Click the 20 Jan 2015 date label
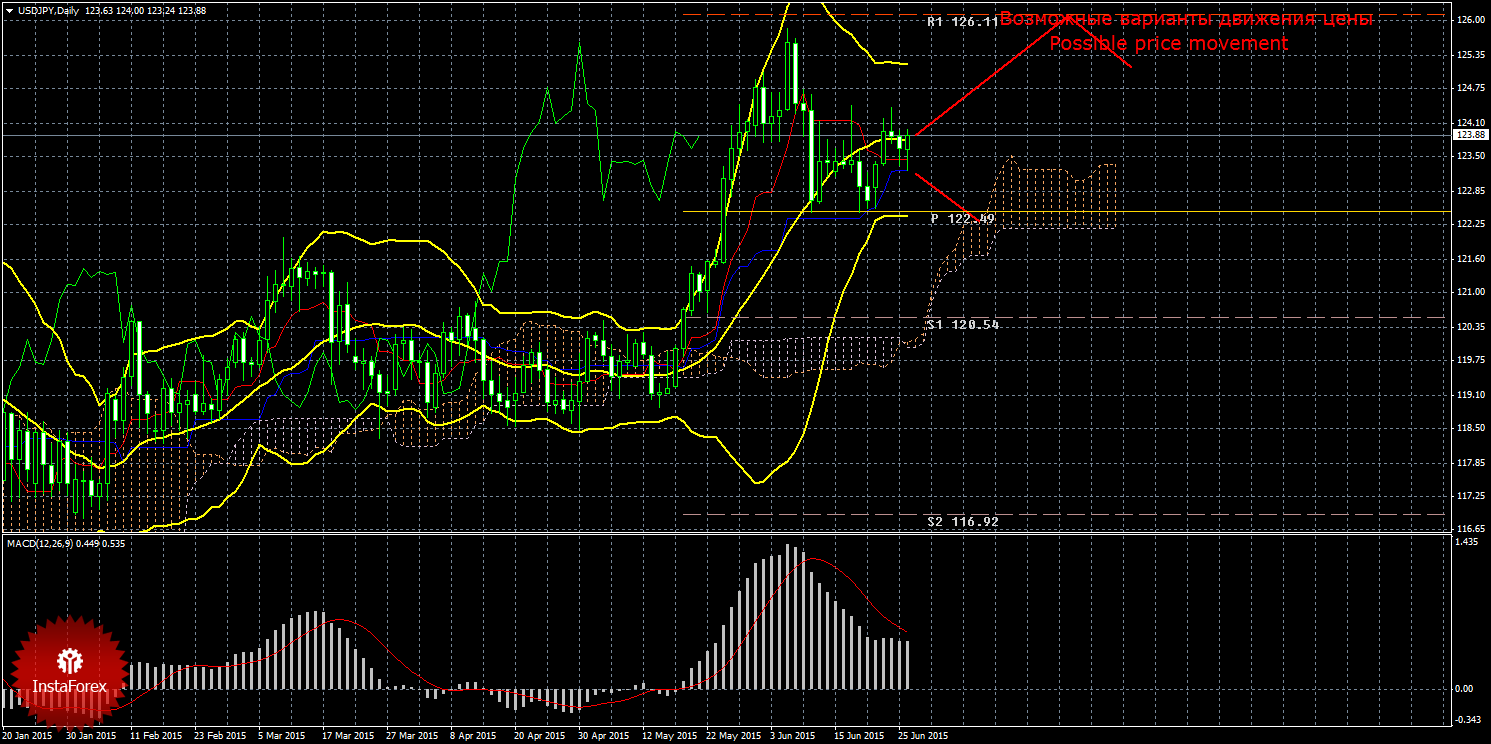The height and width of the screenshot is (744, 1491). 29,735
